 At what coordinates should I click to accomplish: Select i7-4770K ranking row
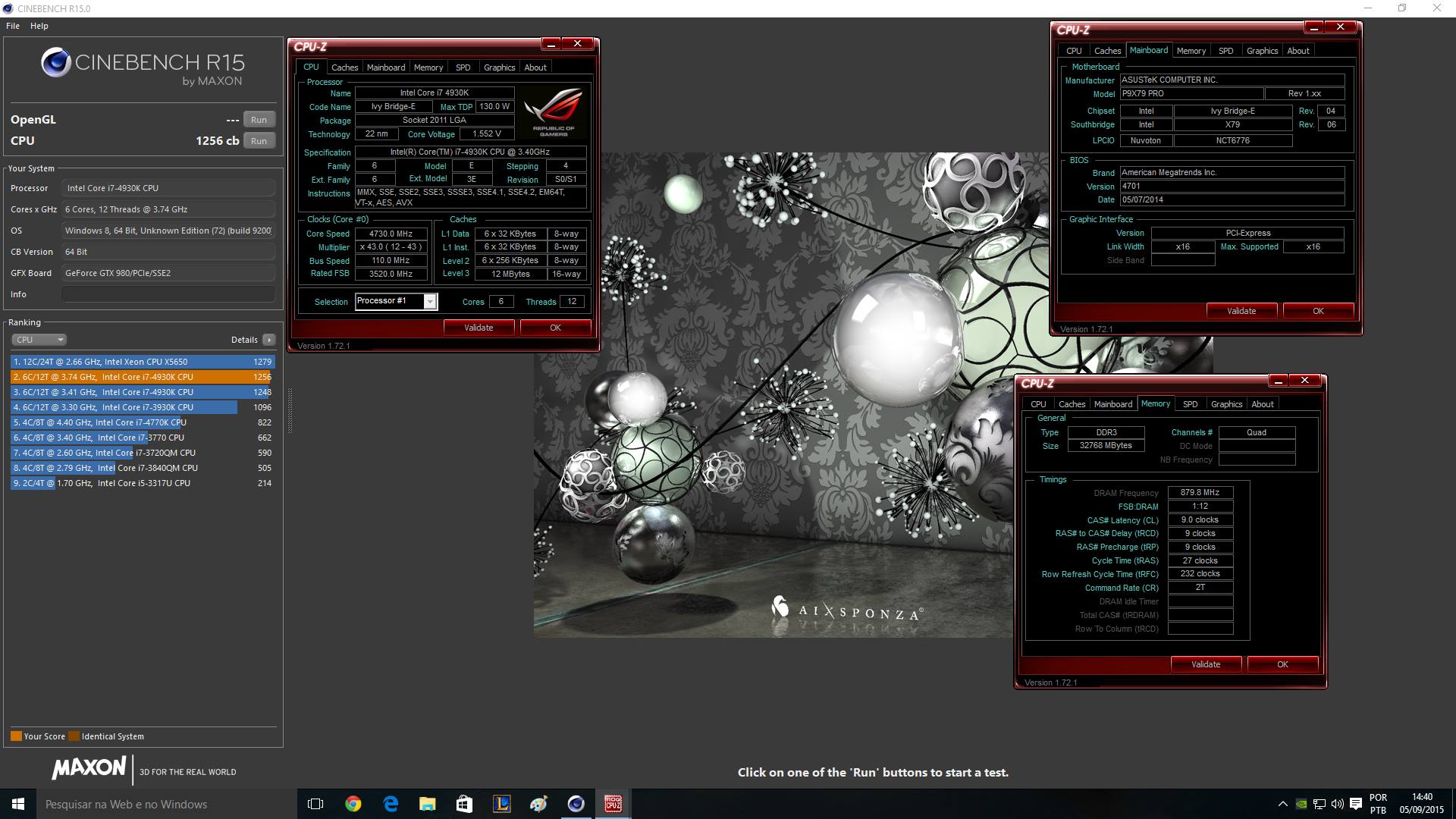(x=143, y=422)
